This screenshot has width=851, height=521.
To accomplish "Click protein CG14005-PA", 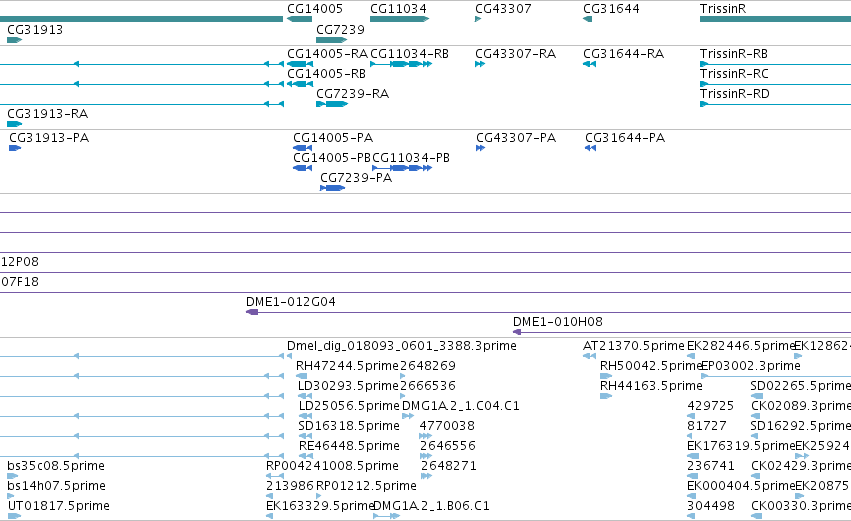I will (302, 148).
